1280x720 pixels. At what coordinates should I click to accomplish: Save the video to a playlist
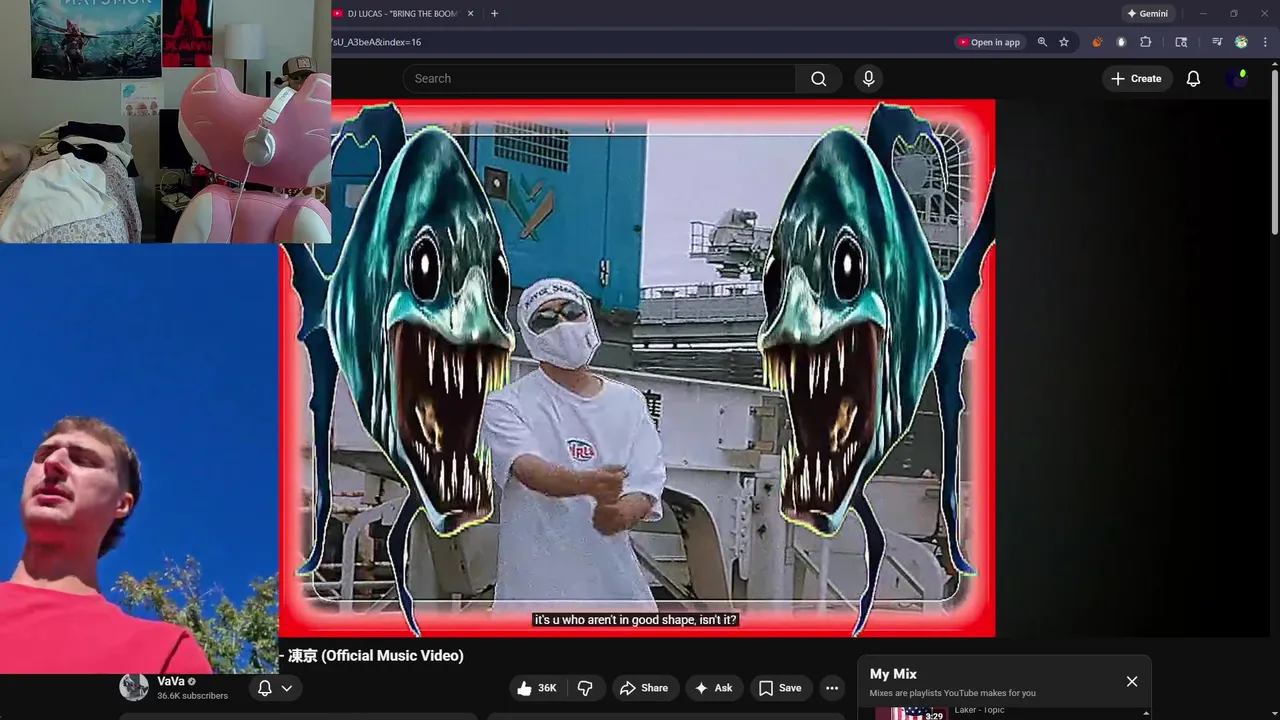780,688
